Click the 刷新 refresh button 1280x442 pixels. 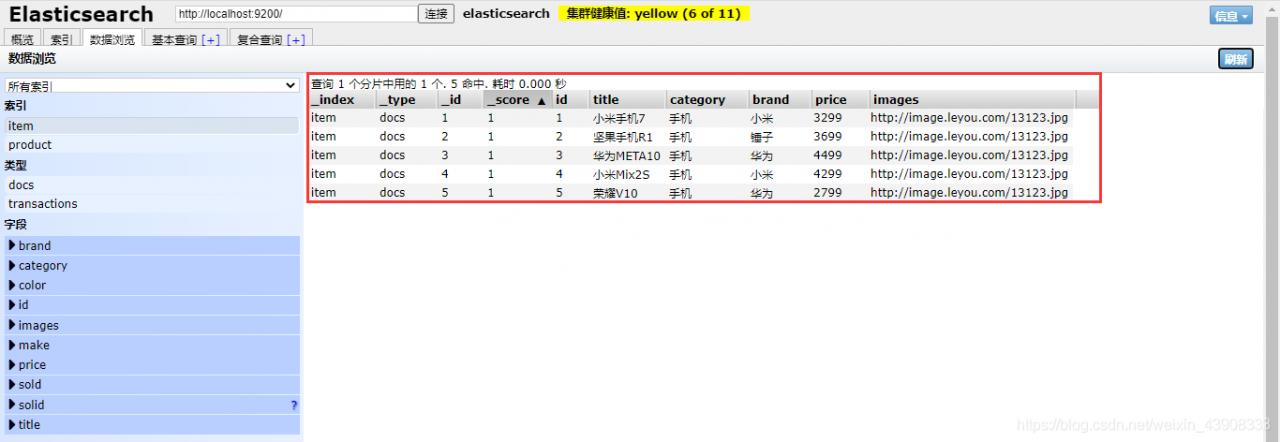pos(1235,59)
